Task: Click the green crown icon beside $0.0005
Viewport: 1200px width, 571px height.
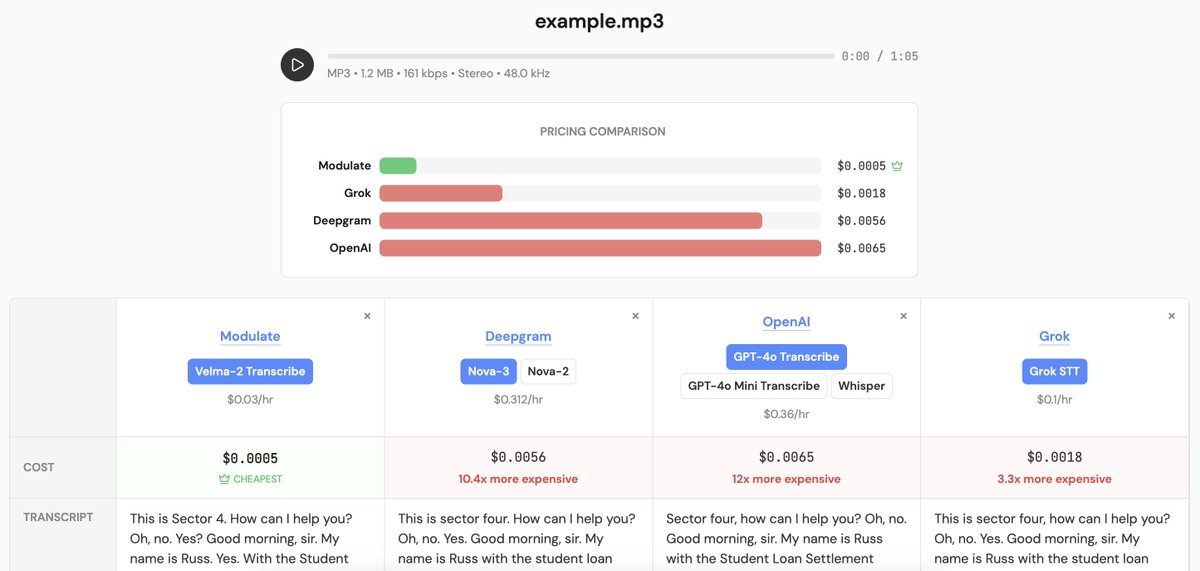Action: (897, 166)
